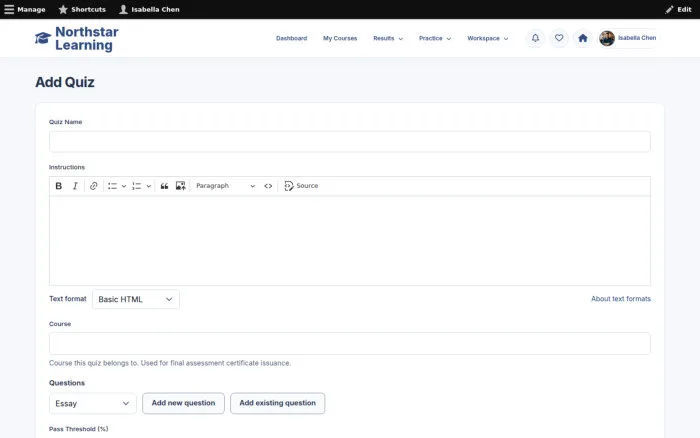Click Add new question button

pyautogui.click(x=183, y=403)
